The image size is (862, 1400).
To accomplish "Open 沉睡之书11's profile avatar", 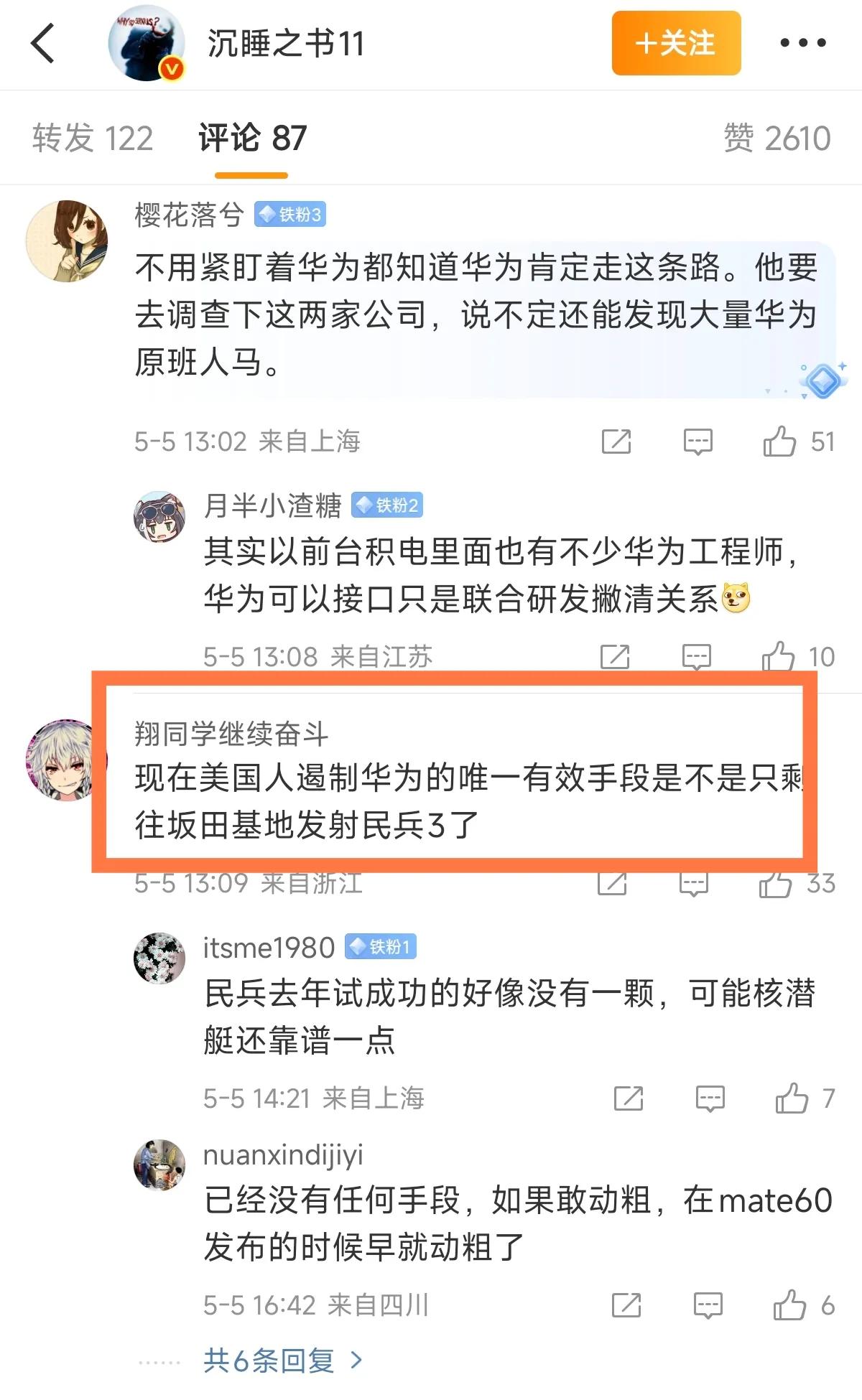I will coord(147,43).
